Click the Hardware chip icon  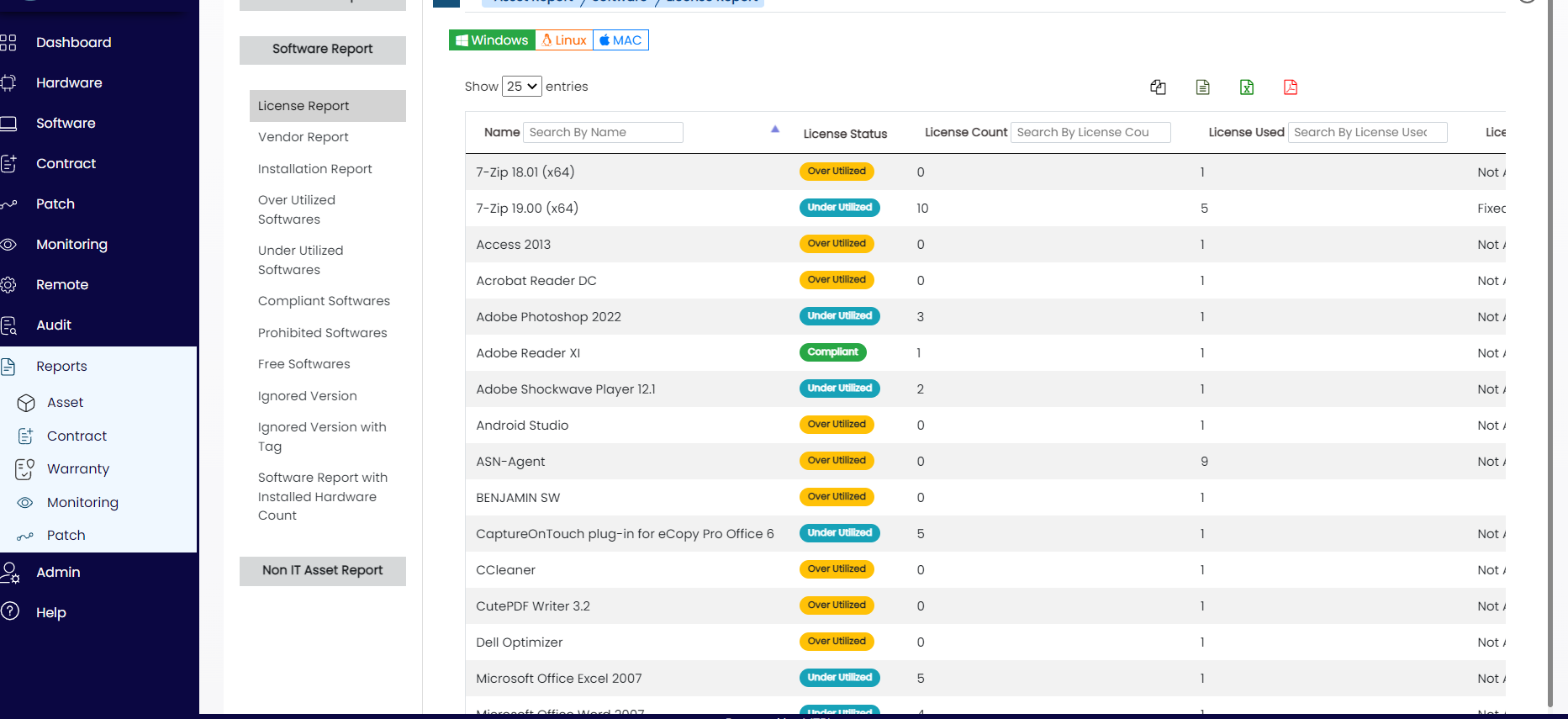(8, 82)
